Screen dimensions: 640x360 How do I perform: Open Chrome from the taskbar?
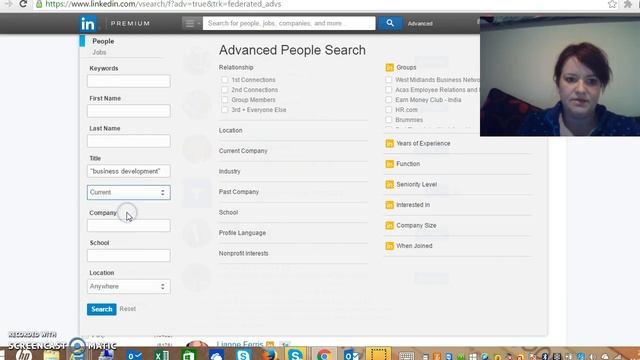pos(324,354)
